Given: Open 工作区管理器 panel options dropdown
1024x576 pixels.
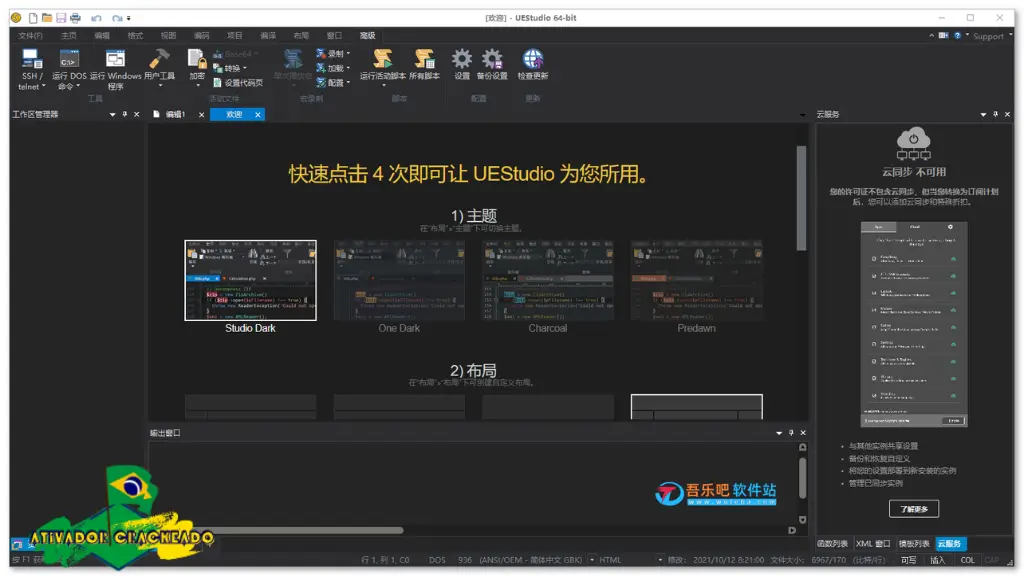Looking at the screenshot, I should [x=112, y=114].
